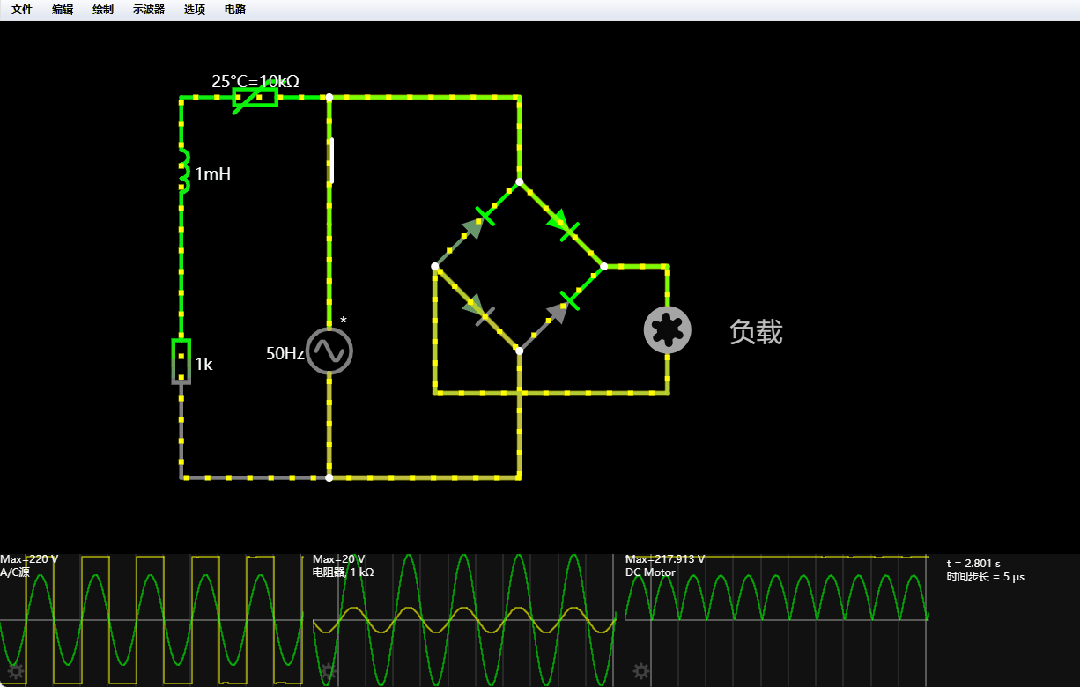Click the Max=220 V scope readout
This screenshot has width=1080, height=687.
29,560
